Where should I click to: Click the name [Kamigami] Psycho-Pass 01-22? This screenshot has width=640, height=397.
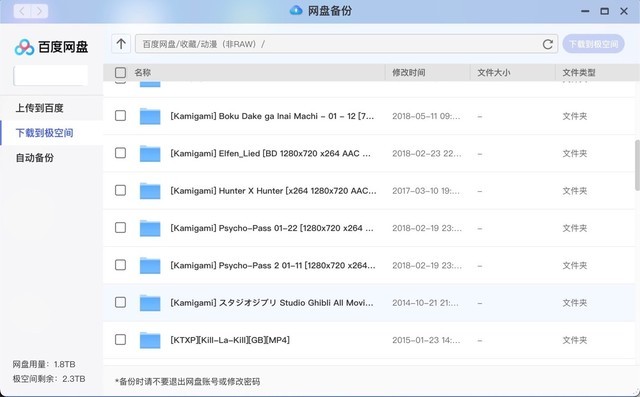tap(272, 228)
